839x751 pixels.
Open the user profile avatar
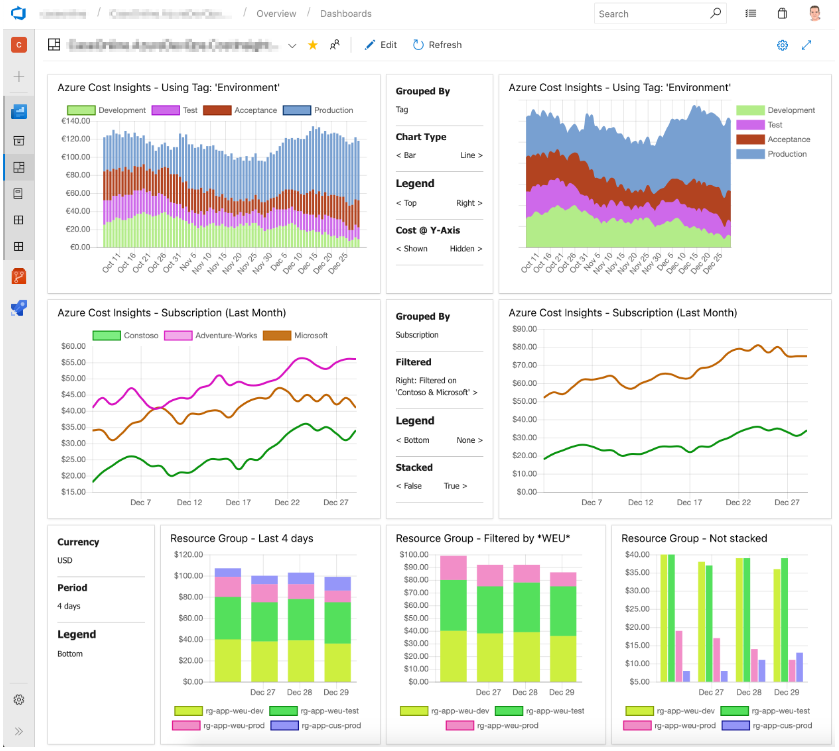(x=815, y=13)
